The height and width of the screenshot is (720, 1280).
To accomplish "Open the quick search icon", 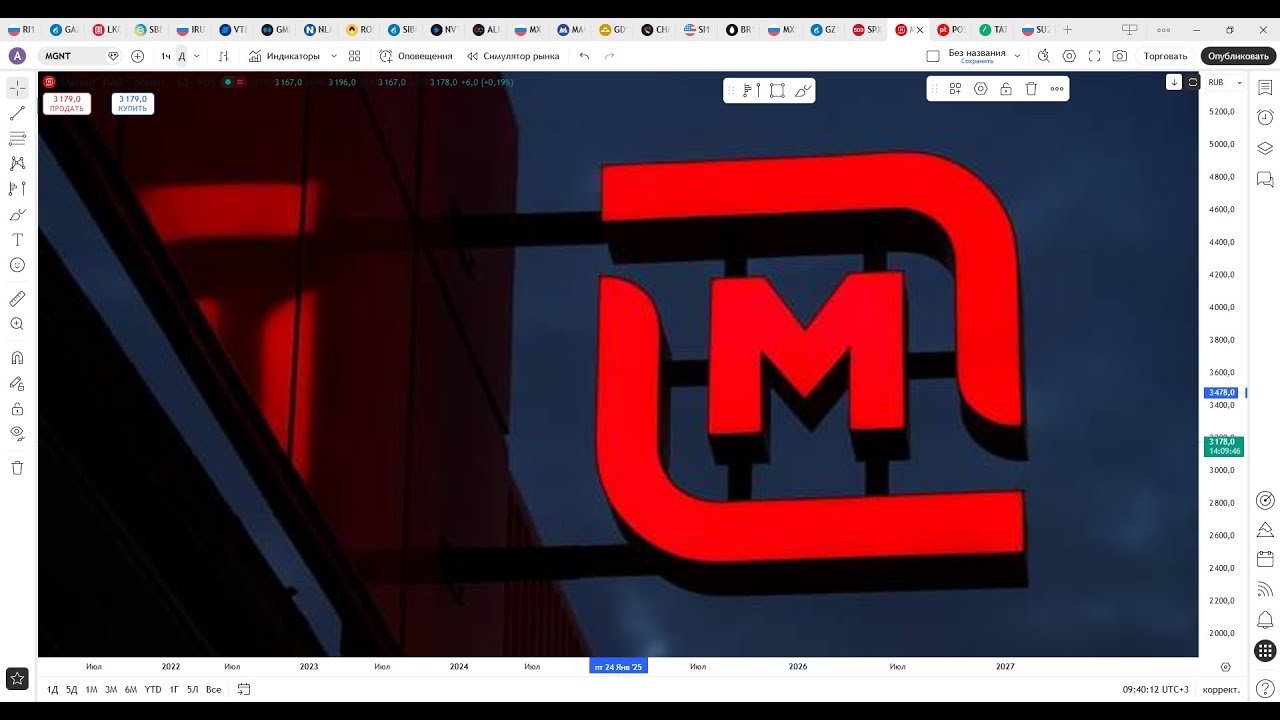I will click(1044, 56).
